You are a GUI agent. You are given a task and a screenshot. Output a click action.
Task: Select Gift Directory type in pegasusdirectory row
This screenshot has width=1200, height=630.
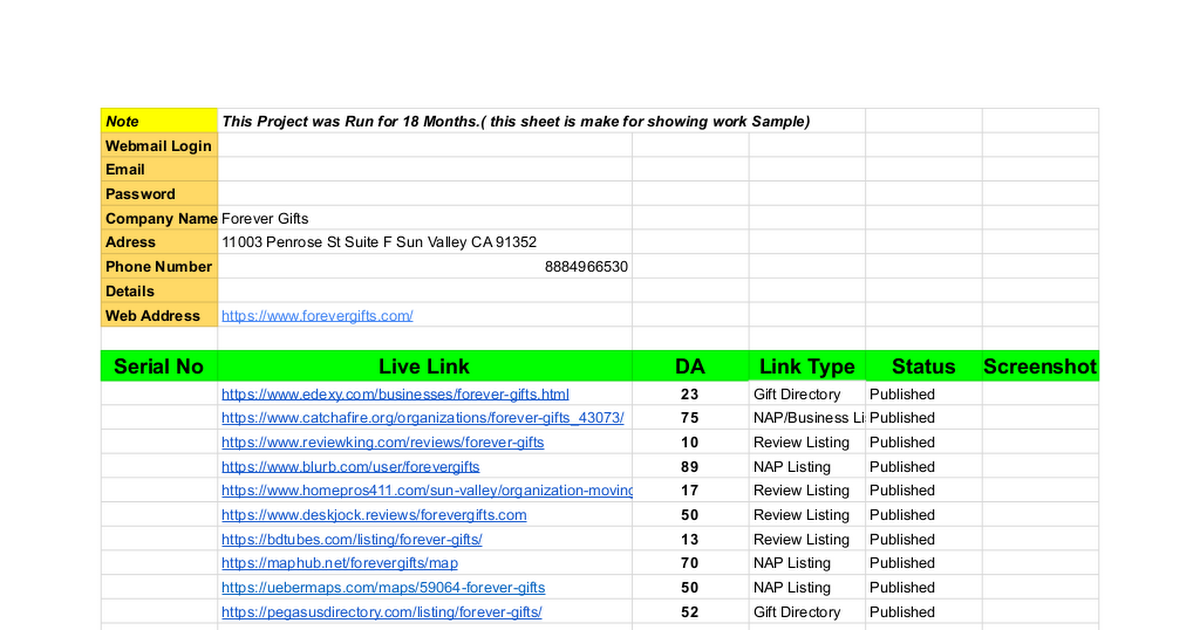pyautogui.click(x=807, y=612)
